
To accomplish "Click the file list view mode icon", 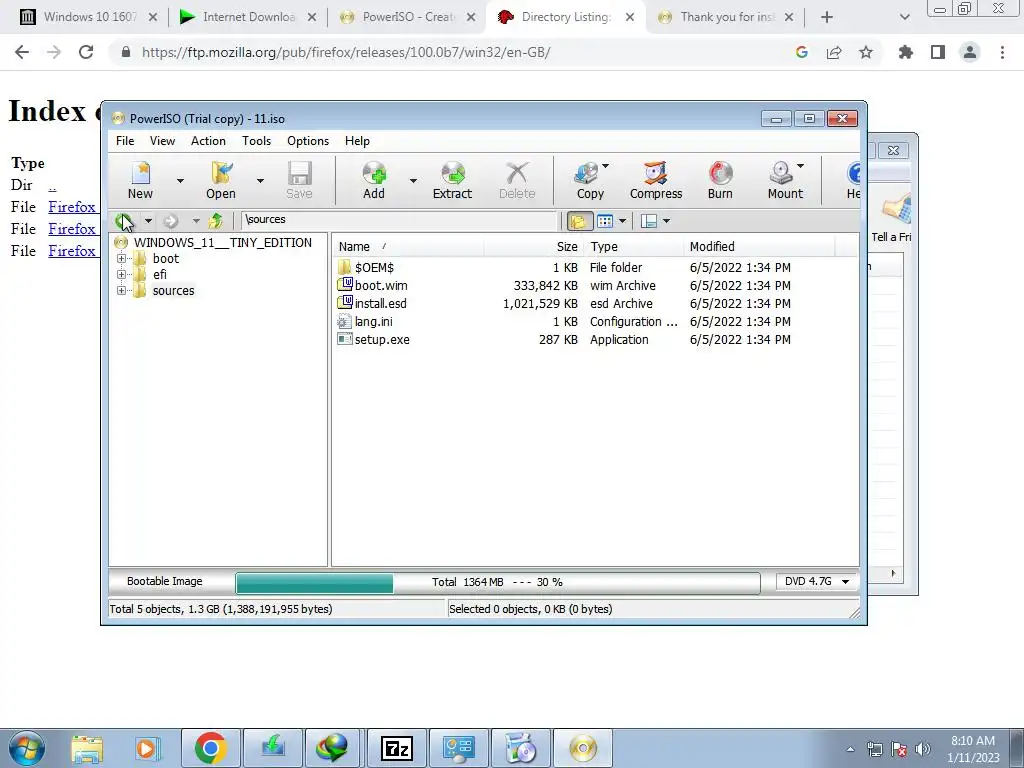I will coord(605,221).
